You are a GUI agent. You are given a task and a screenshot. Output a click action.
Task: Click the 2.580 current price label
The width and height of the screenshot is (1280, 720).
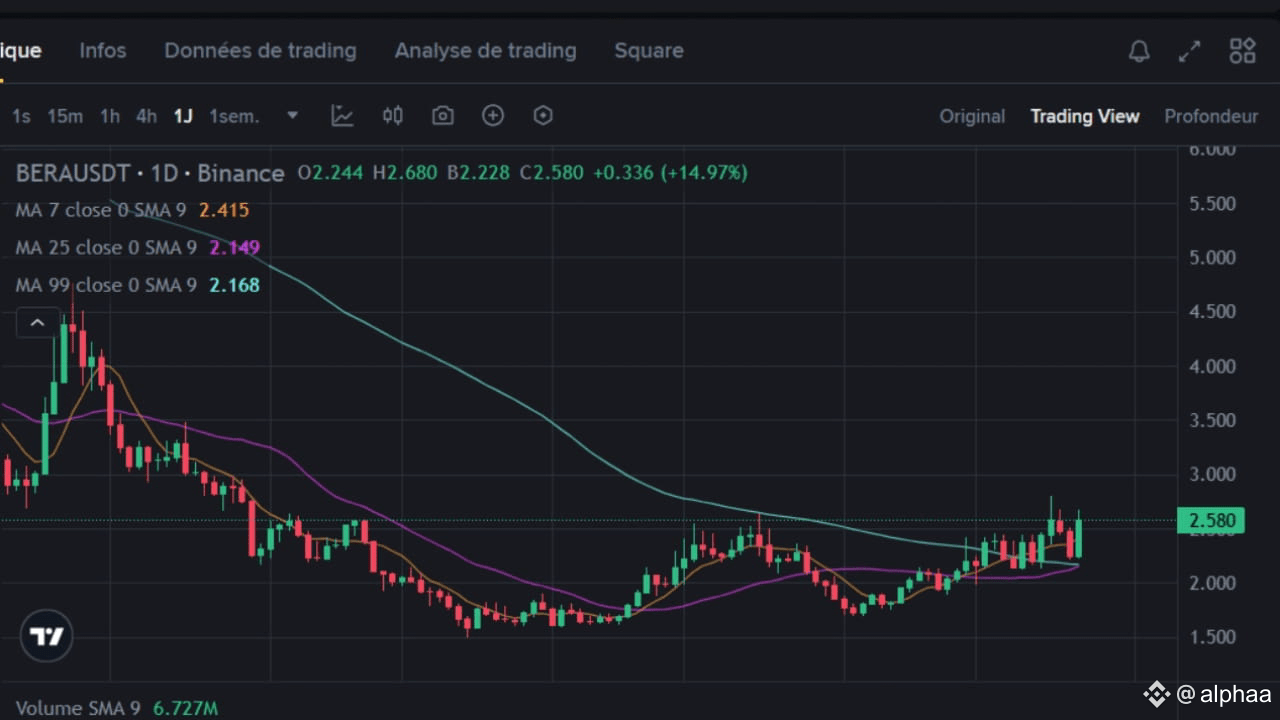point(1211,520)
